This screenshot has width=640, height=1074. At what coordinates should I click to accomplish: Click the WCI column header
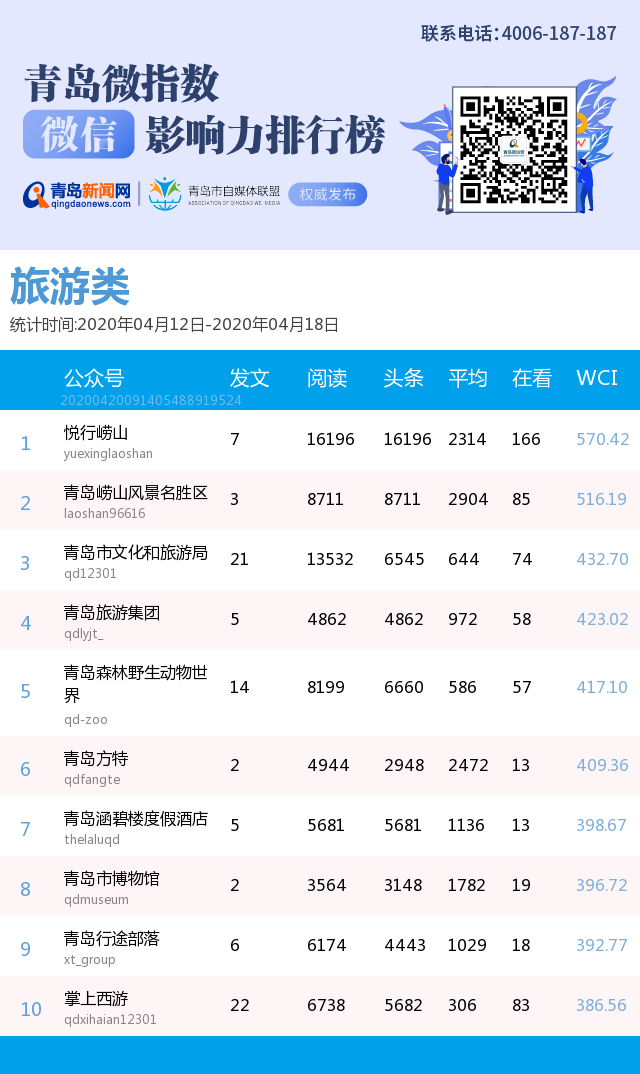[597, 378]
